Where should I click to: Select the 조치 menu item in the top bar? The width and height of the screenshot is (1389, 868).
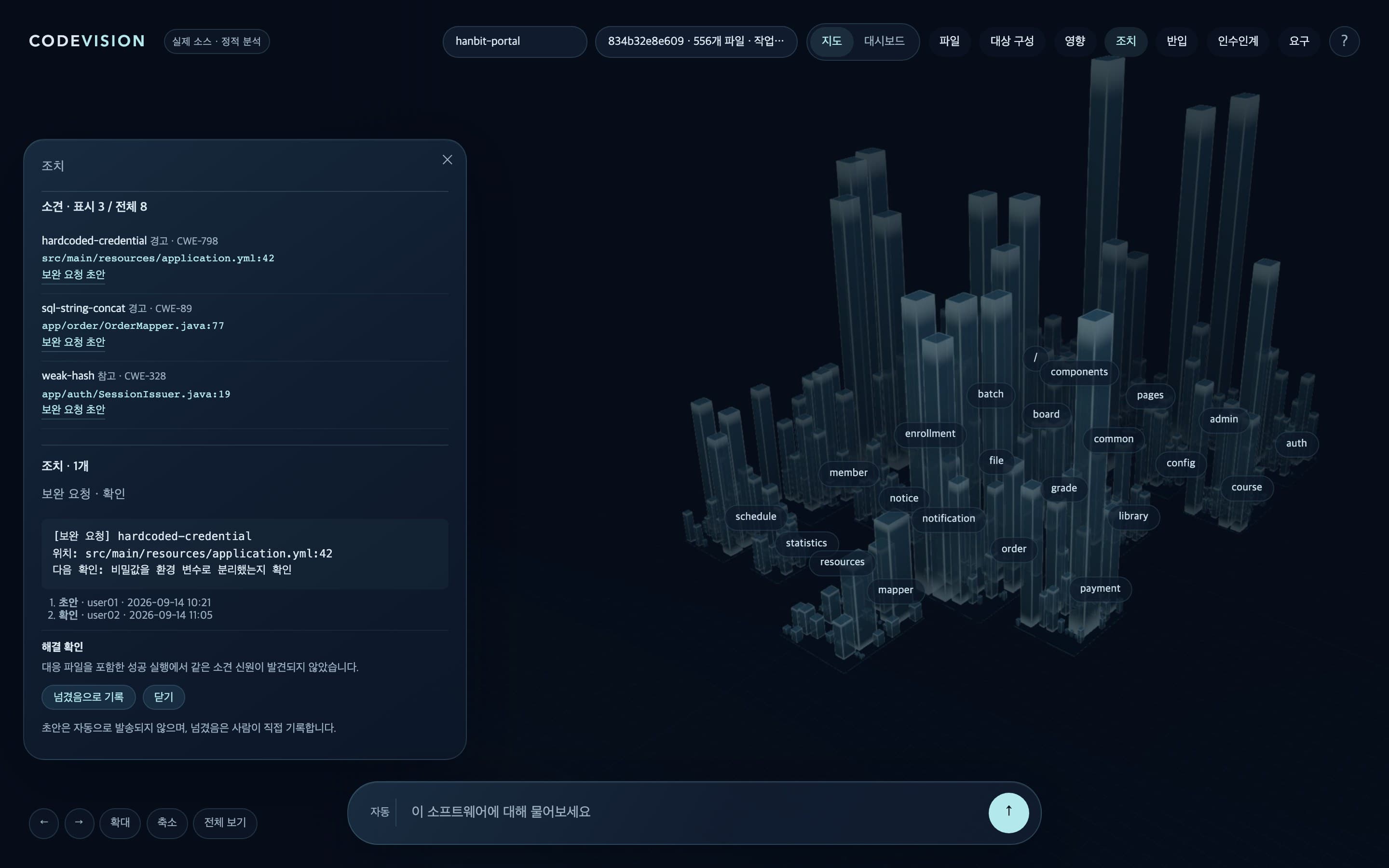1126,41
